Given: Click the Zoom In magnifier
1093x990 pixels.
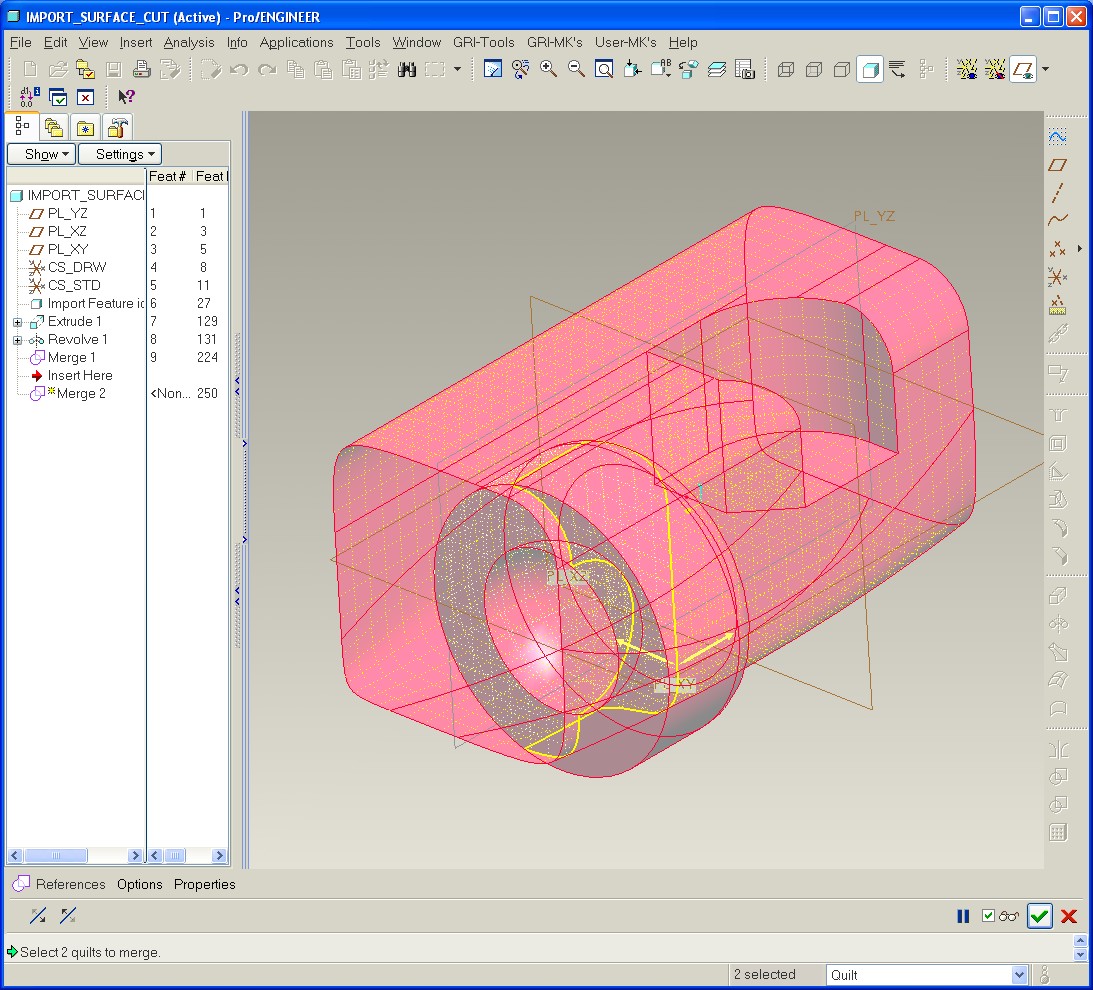Looking at the screenshot, I should (x=549, y=69).
